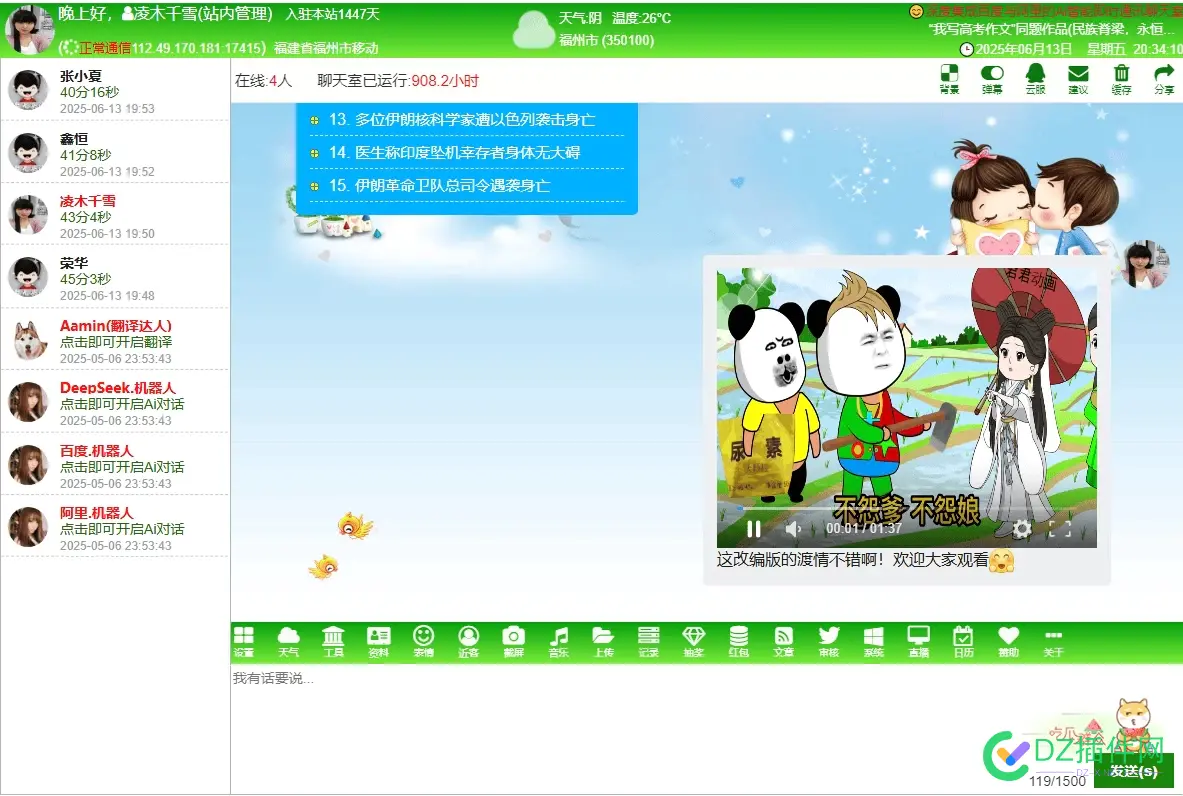Click the 分享 share arrow icon

(1164, 78)
